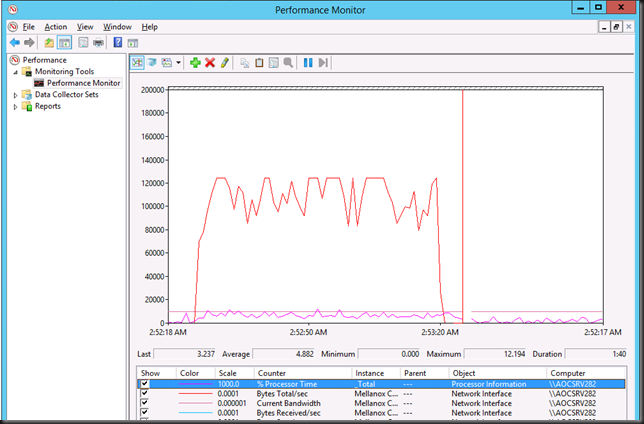Open the Help menu
The width and height of the screenshot is (644, 424).
pyautogui.click(x=150, y=27)
